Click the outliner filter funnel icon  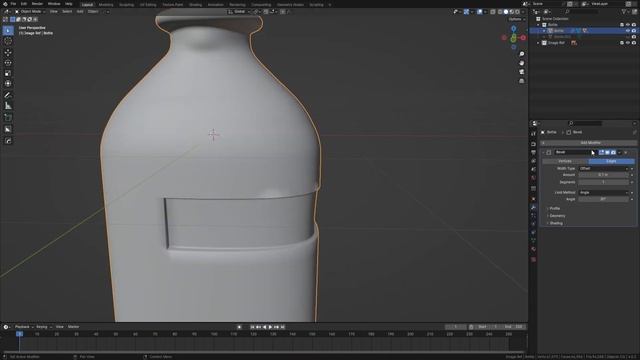[625, 12]
